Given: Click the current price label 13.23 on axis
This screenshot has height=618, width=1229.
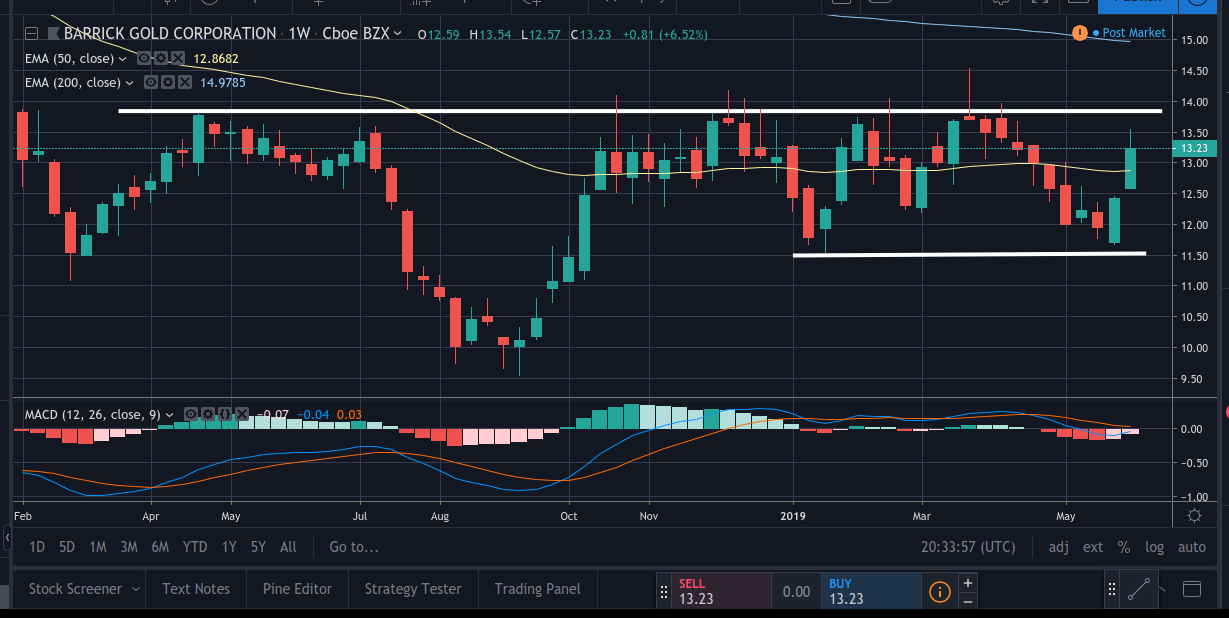Looking at the screenshot, I should click(x=1196, y=148).
